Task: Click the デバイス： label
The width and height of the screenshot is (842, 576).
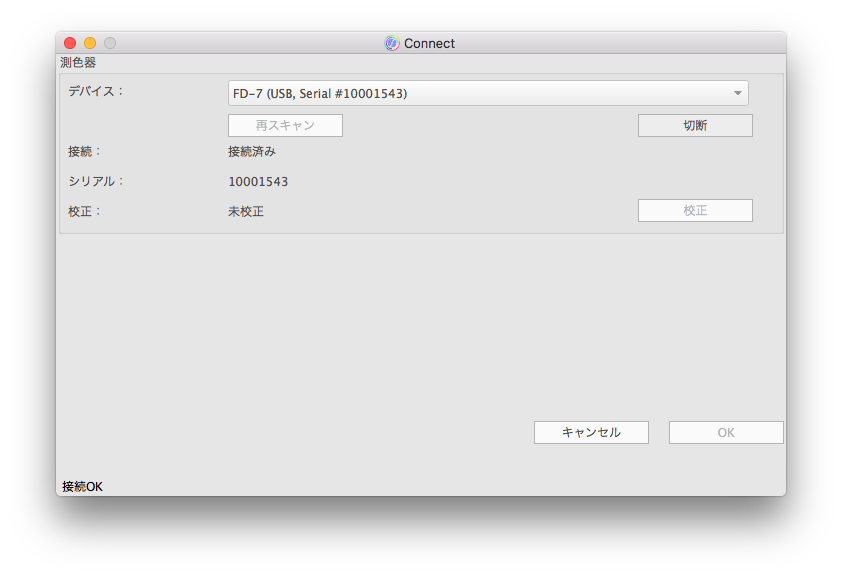Action: (x=96, y=91)
